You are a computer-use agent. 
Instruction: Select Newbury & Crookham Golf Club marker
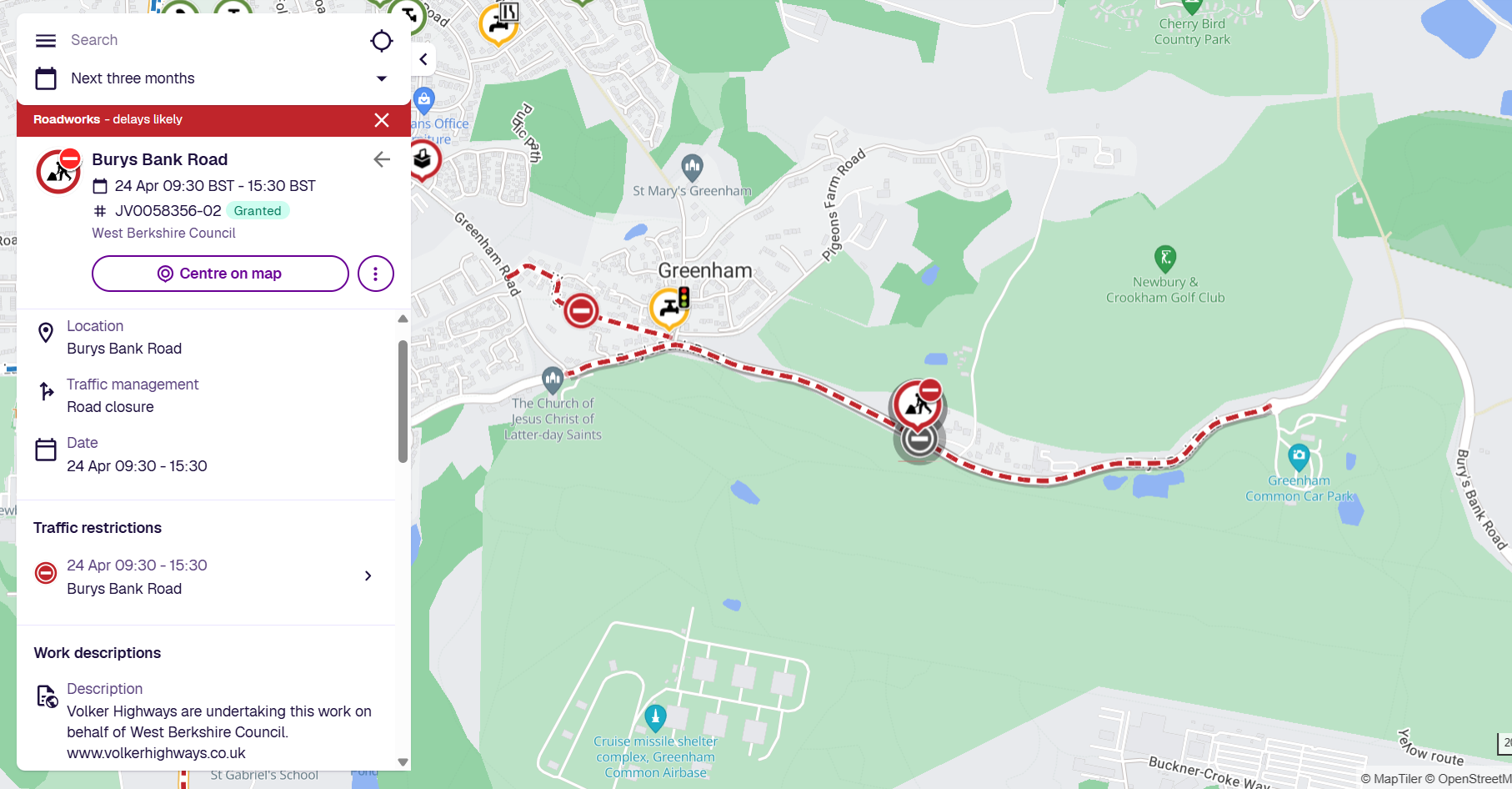click(1165, 258)
